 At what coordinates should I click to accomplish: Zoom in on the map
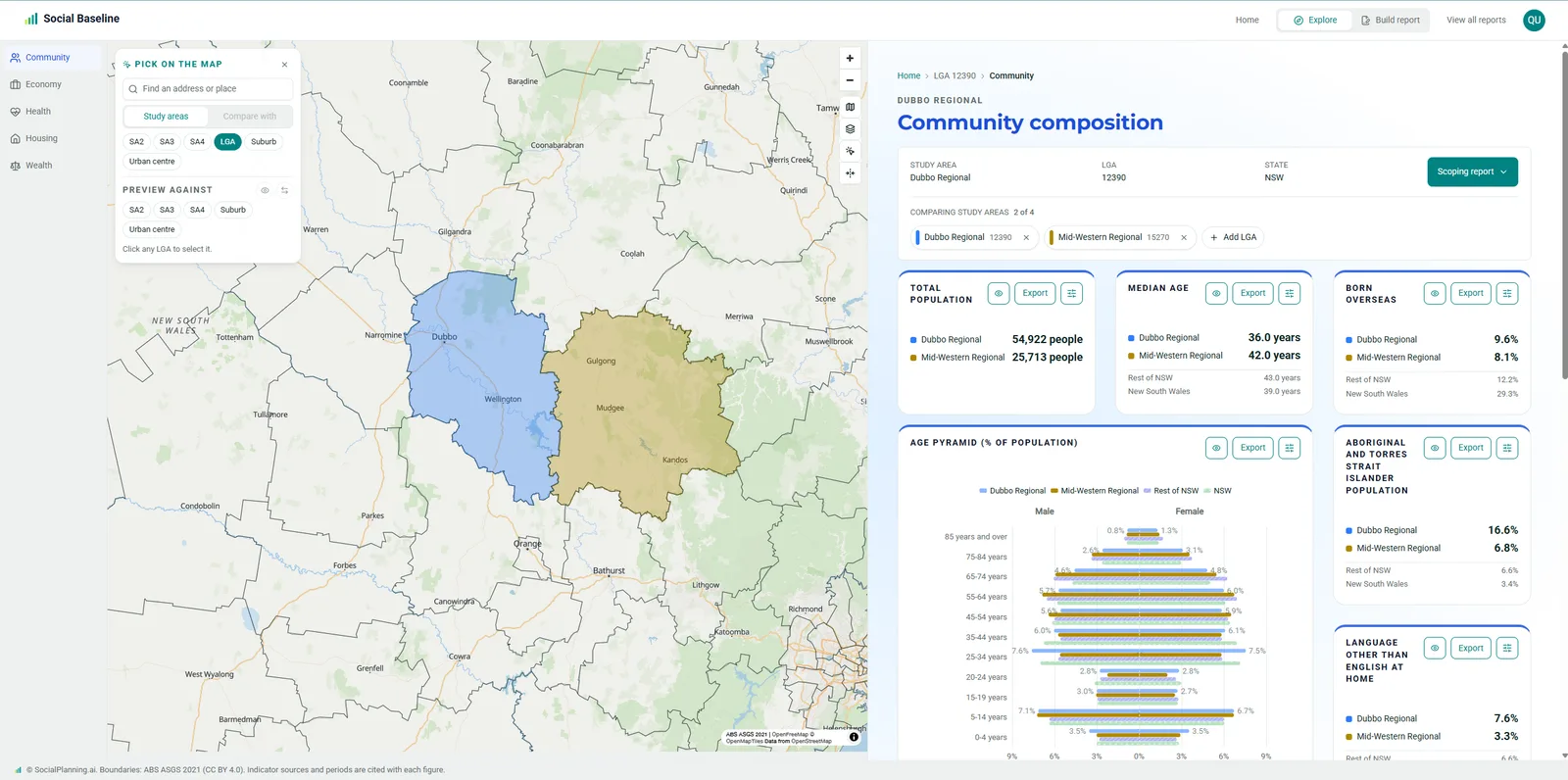850,58
